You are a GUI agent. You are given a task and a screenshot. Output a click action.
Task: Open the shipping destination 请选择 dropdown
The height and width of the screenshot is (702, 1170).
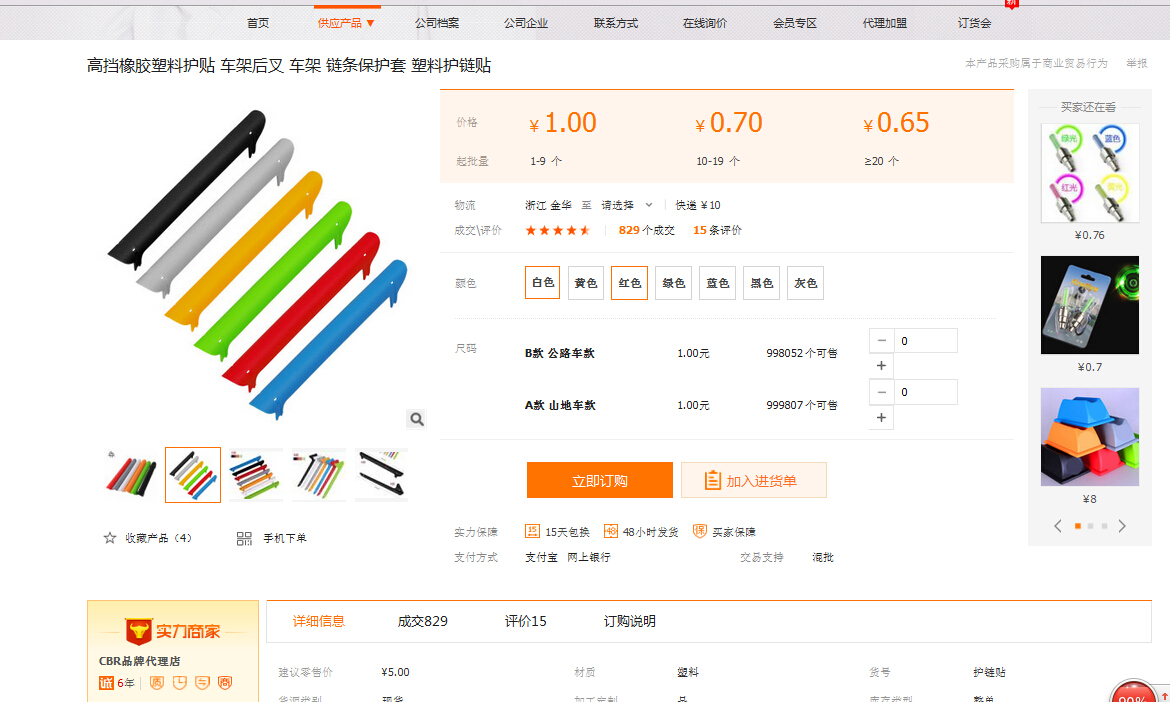(x=626, y=205)
